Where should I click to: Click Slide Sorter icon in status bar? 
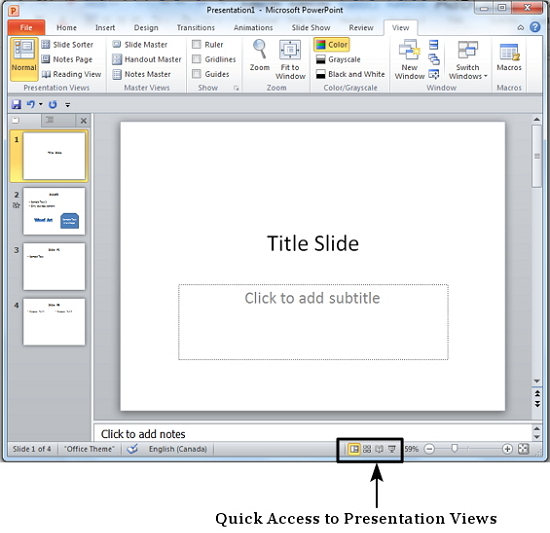pos(367,449)
